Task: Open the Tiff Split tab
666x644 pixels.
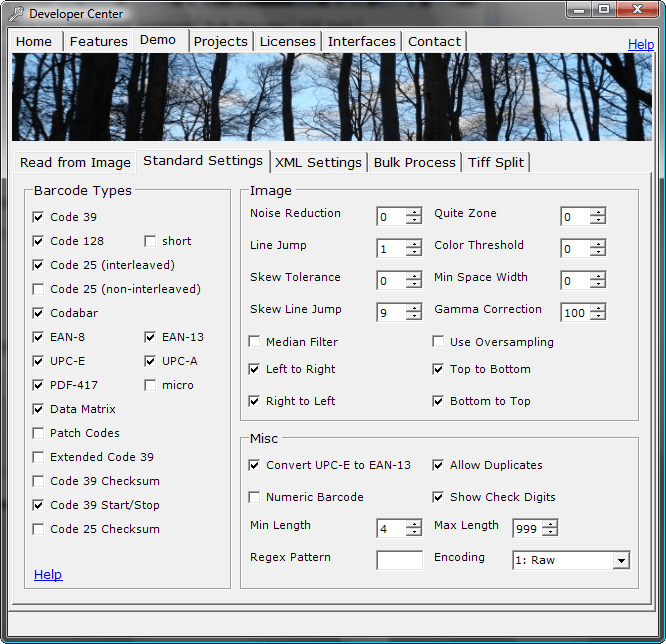Action: (x=496, y=163)
